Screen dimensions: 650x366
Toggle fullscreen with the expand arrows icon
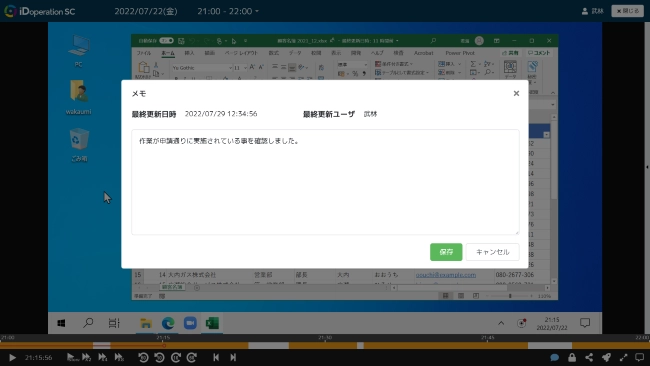pos(623,357)
